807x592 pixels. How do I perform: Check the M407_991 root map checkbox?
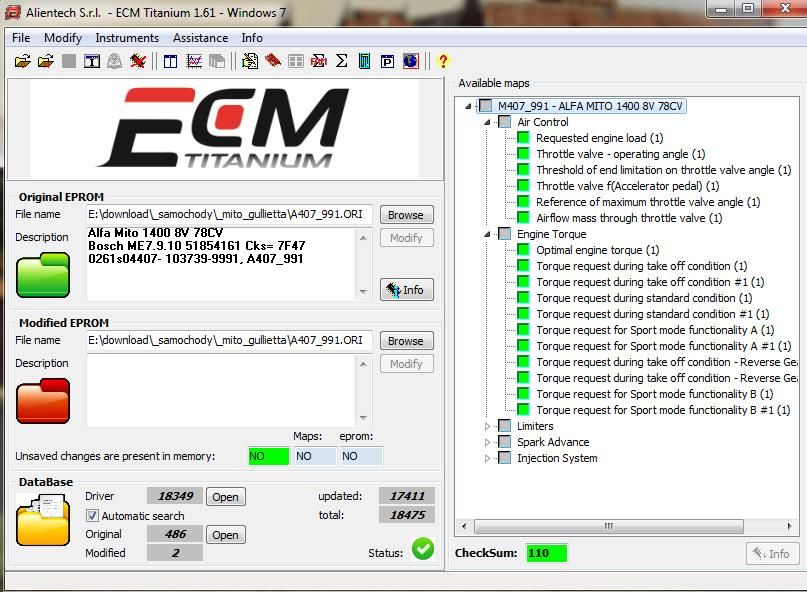click(485, 106)
